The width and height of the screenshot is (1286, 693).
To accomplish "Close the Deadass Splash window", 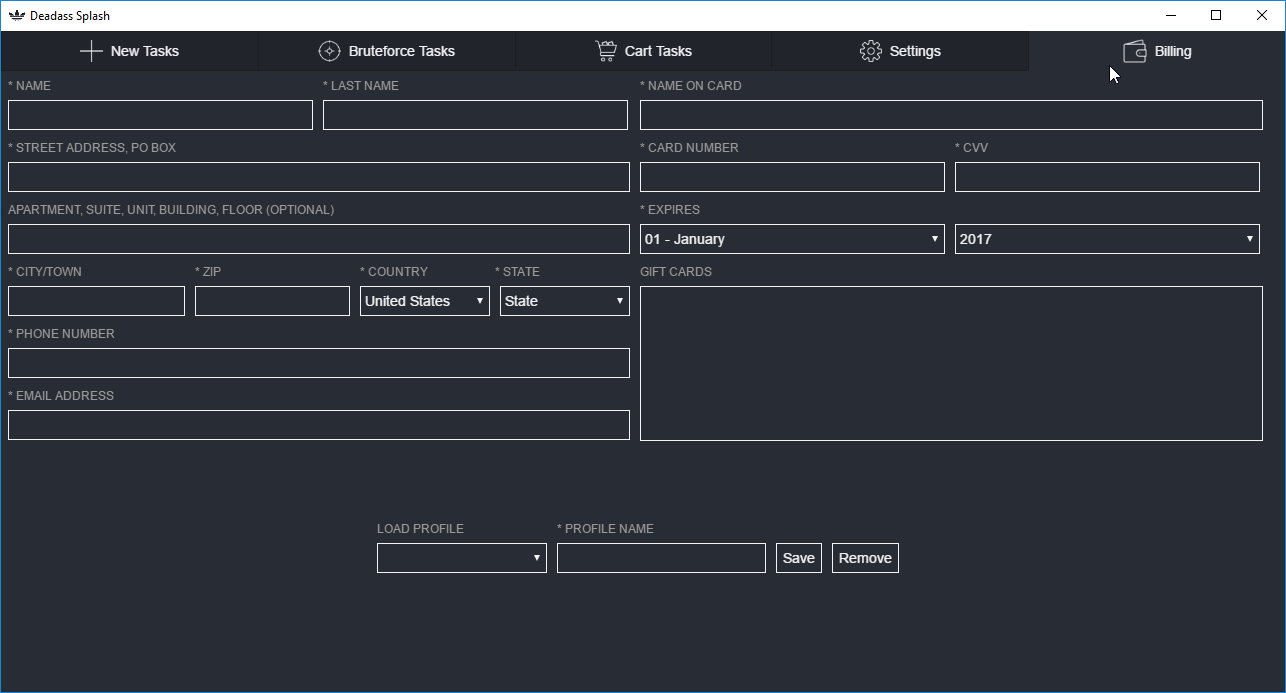I will point(1262,15).
